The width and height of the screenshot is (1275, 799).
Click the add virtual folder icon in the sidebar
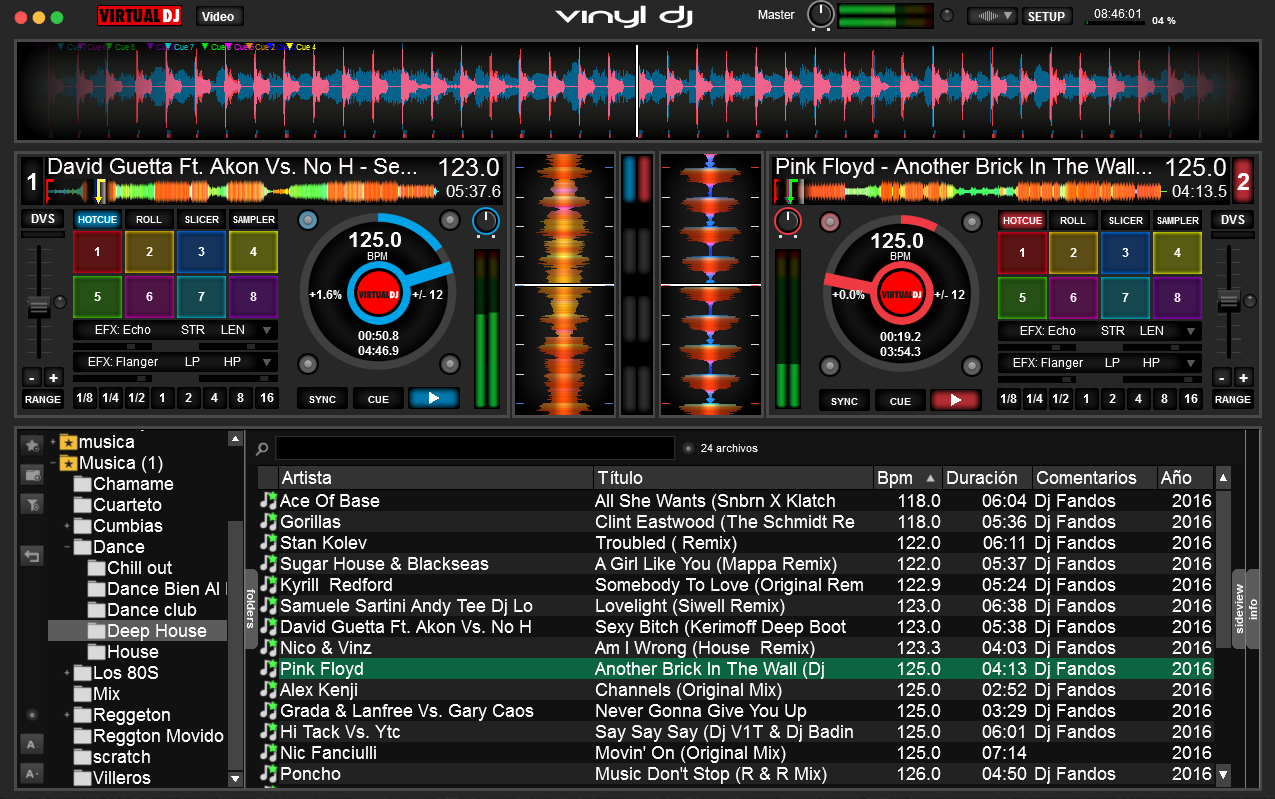(x=32, y=474)
